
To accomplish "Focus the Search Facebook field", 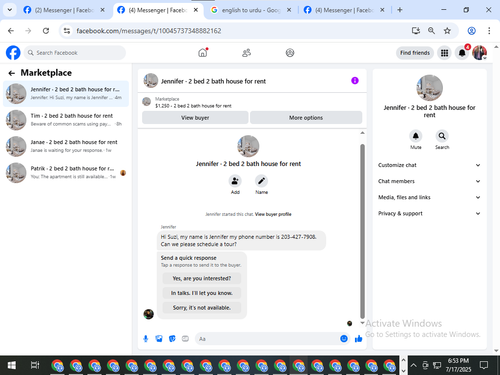I will pyautogui.click(x=75, y=53).
